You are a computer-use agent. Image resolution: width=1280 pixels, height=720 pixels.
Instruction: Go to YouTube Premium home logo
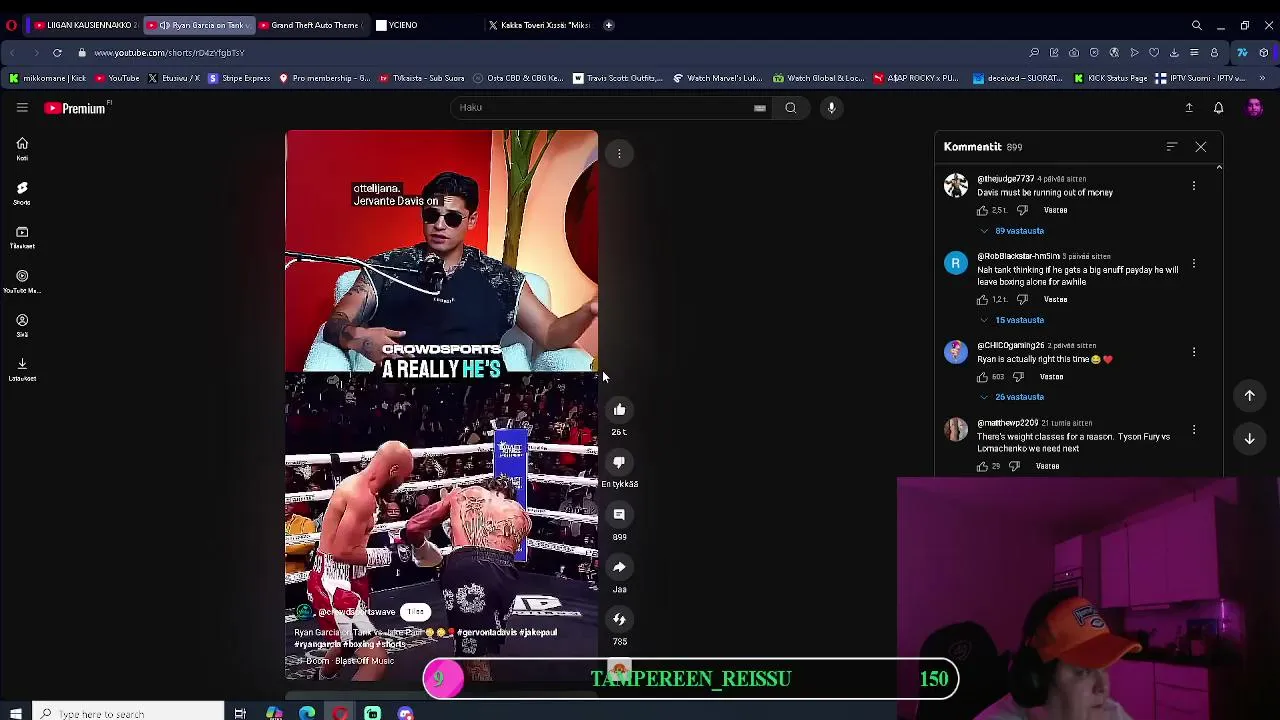77,108
